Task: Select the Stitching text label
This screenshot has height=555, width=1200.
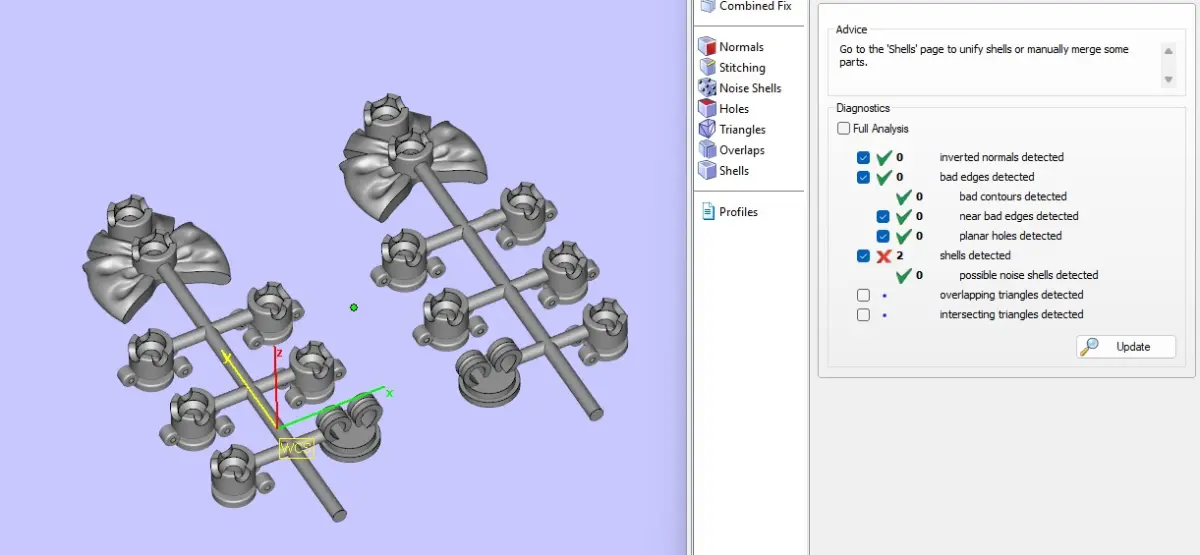Action: tap(742, 68)
